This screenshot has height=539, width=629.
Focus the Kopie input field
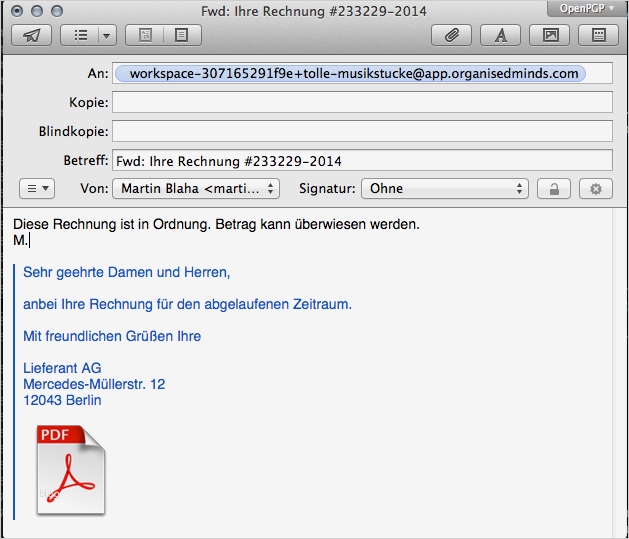point(362,102)
